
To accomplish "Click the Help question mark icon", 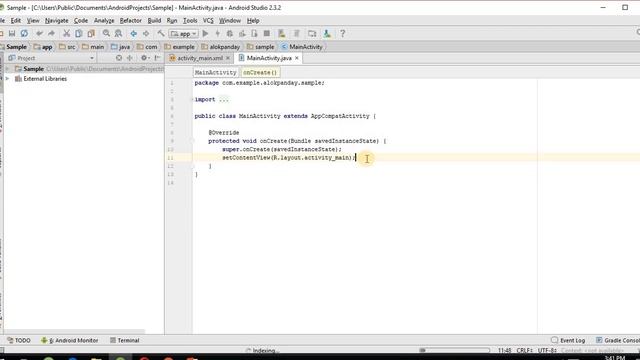I will (342, 33).
